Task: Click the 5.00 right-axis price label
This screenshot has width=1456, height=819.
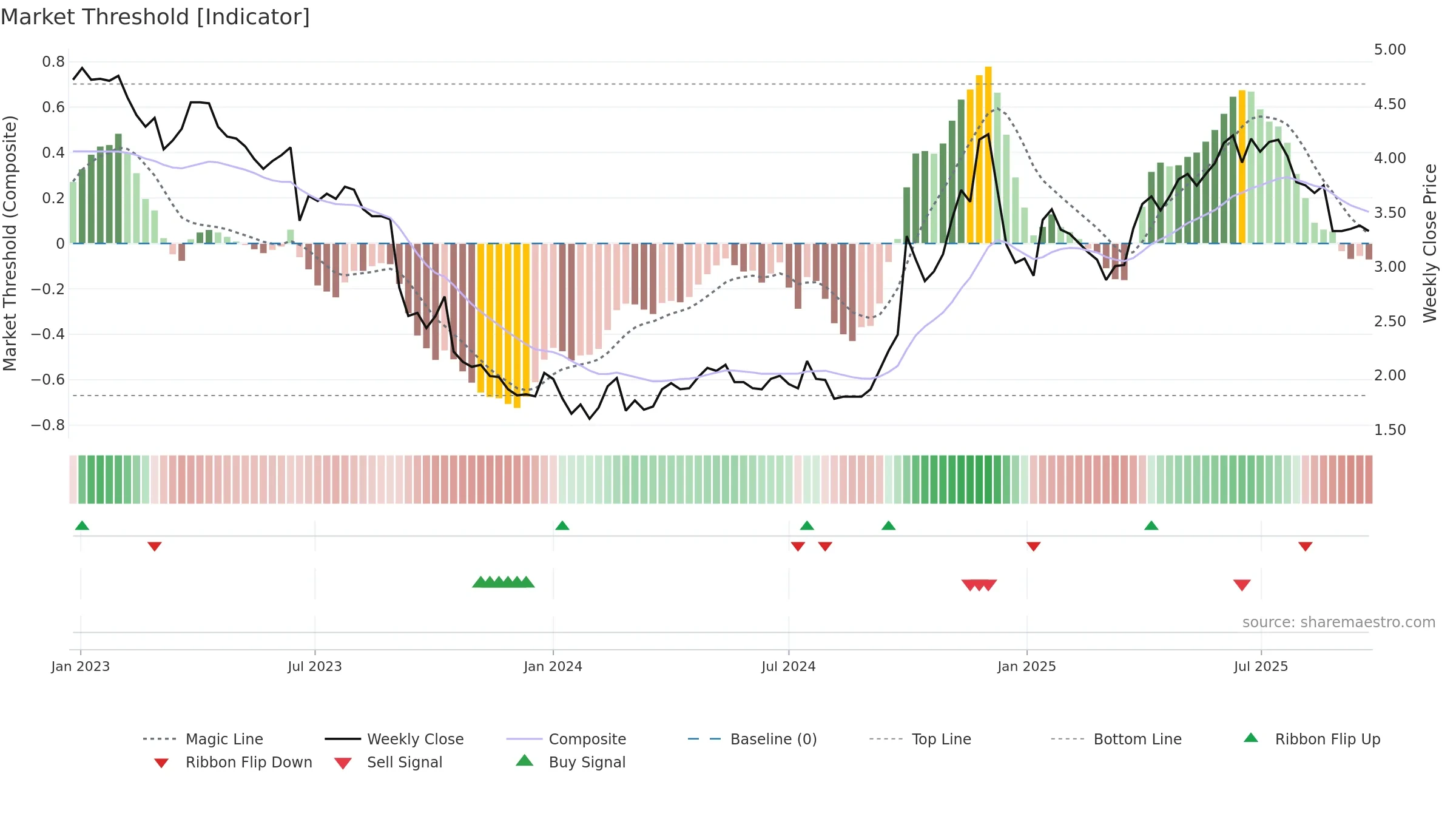Action: pyautogui.click(x=1390, y=50)
